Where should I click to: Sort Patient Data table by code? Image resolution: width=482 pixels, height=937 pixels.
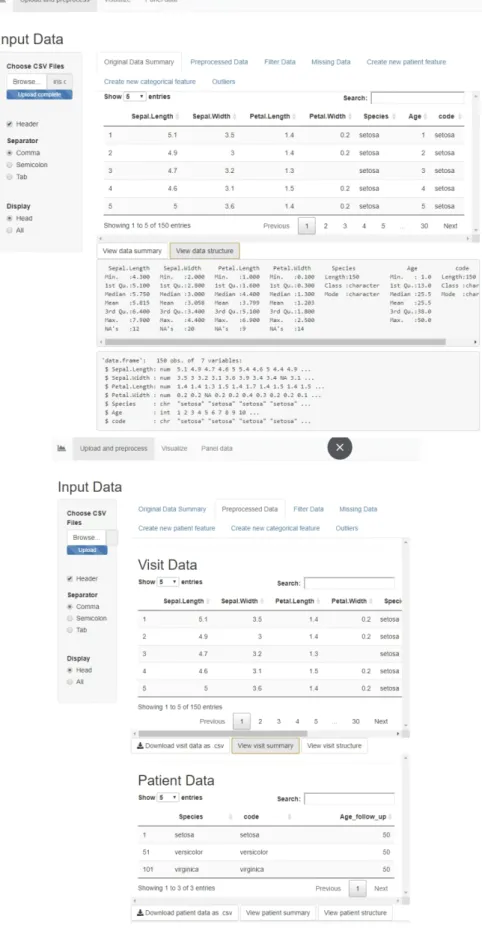(267, 816)
